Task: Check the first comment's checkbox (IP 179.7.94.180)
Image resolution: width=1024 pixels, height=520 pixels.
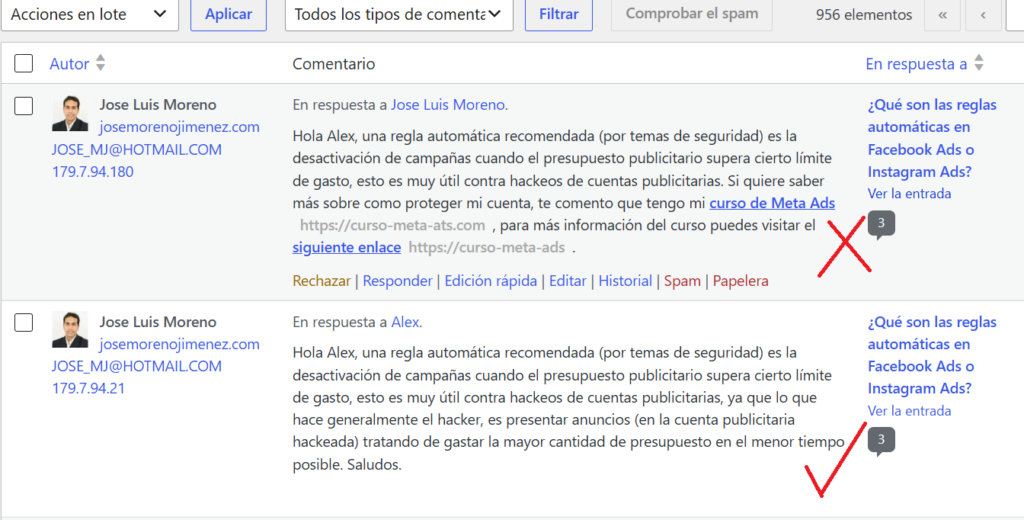Action: click(24, 106)
